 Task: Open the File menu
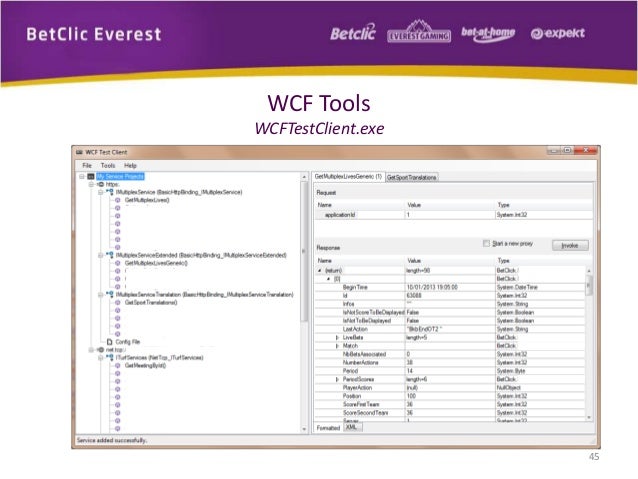[x=87, y=166]
